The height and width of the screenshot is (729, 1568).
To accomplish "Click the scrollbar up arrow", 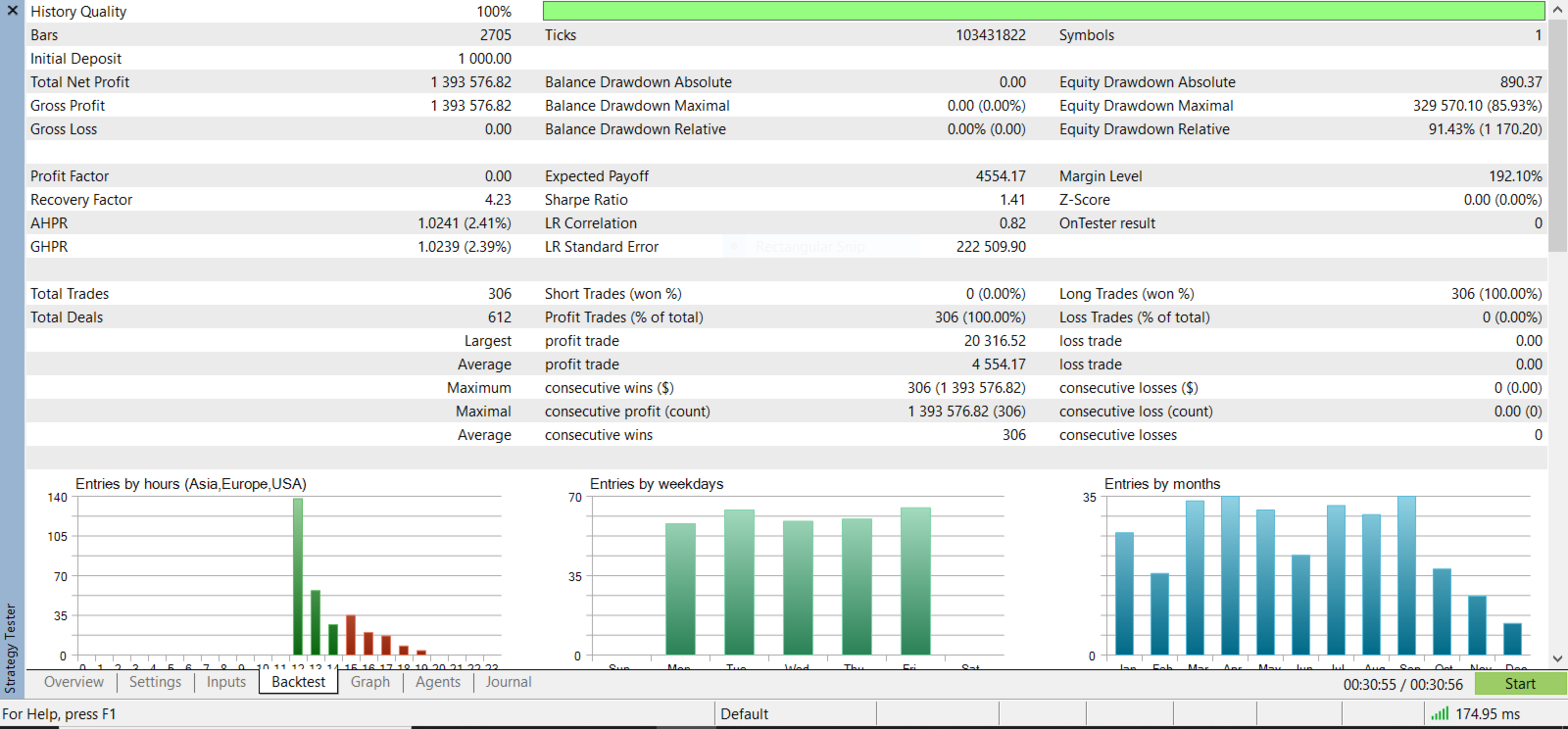I will (x=1557, y=10).
